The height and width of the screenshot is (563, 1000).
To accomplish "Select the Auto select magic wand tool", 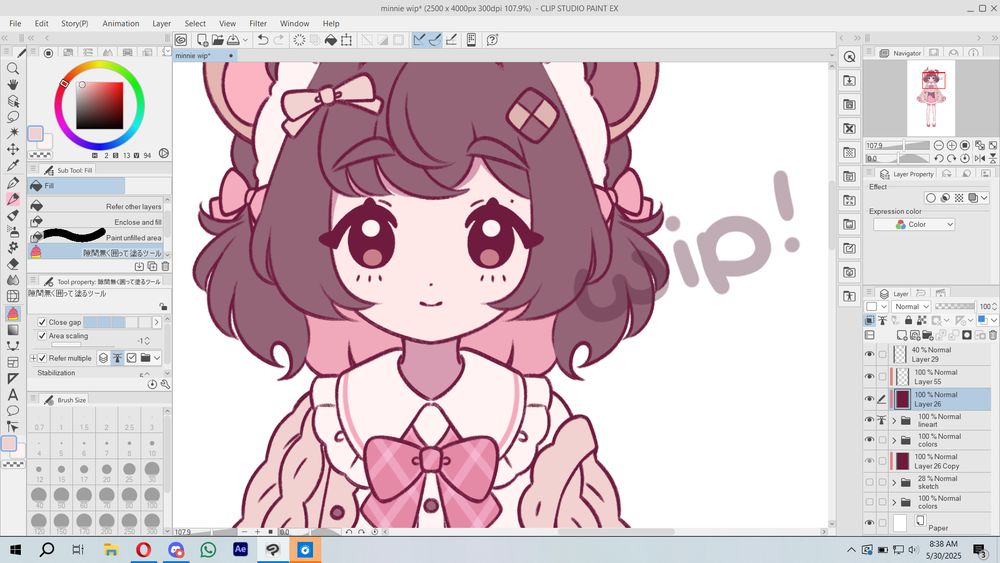I will click(x=13, y=133).
